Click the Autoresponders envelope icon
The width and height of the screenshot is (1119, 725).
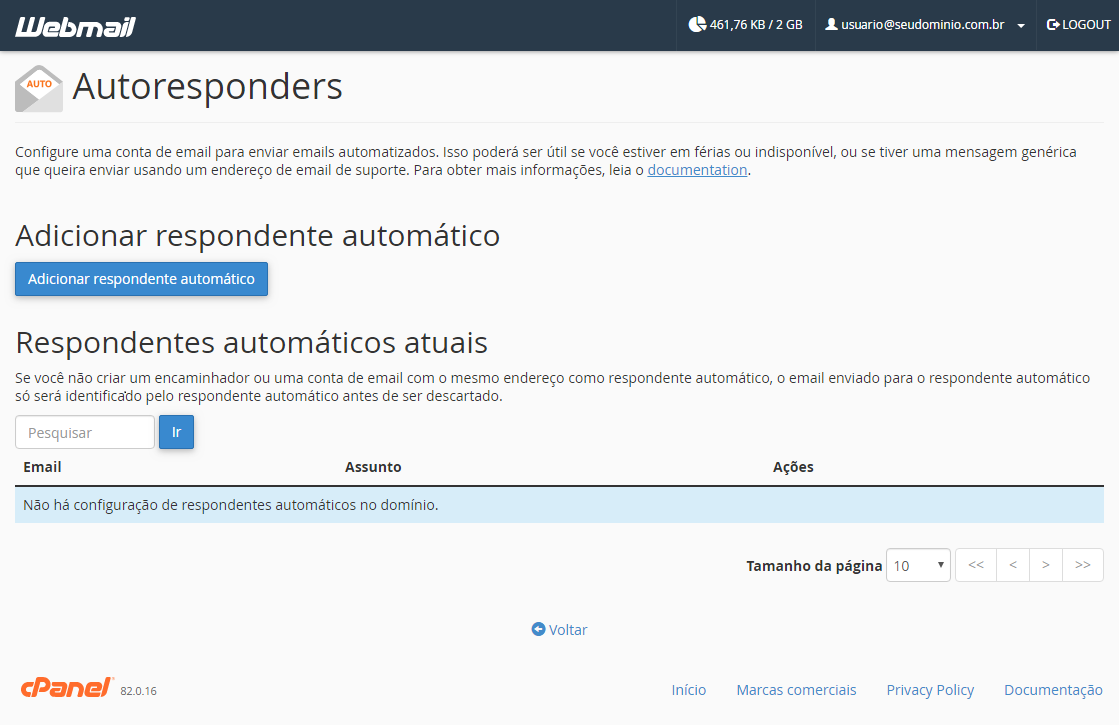pyautogui.click(x=39, y=88)
